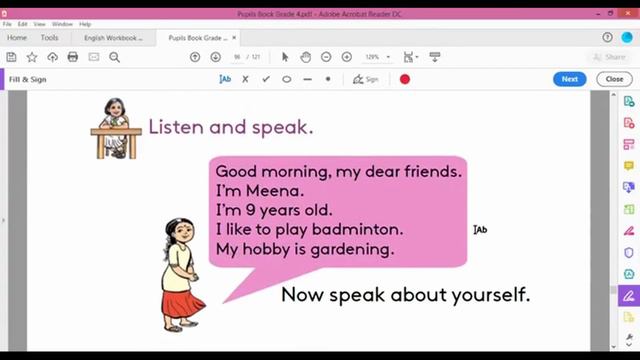Open More Tools wrench icon
The height and width of the screenshot is (360, 640).
click(x=629, y=338)
